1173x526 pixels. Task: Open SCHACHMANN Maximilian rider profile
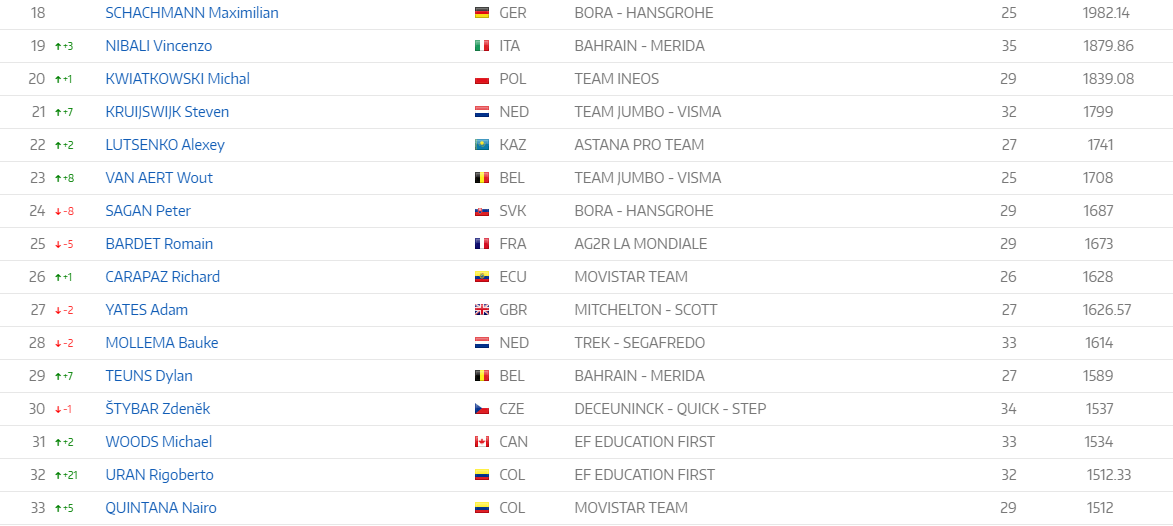(192, 13)
